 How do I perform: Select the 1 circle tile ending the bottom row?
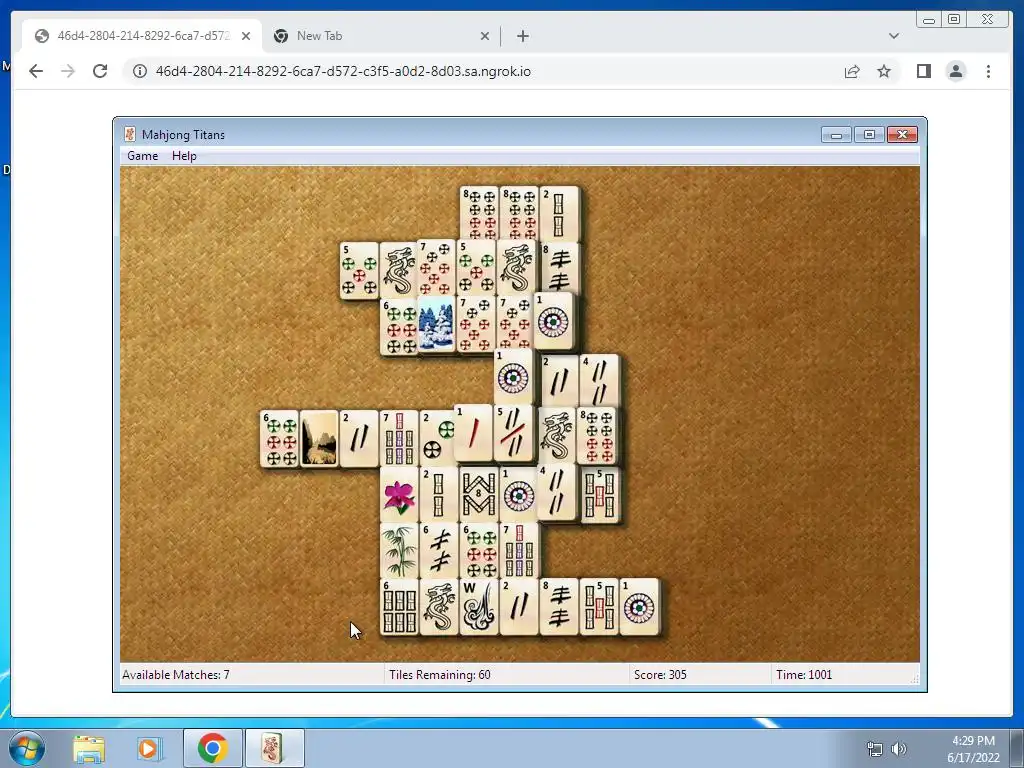click(x=639, y=607)
